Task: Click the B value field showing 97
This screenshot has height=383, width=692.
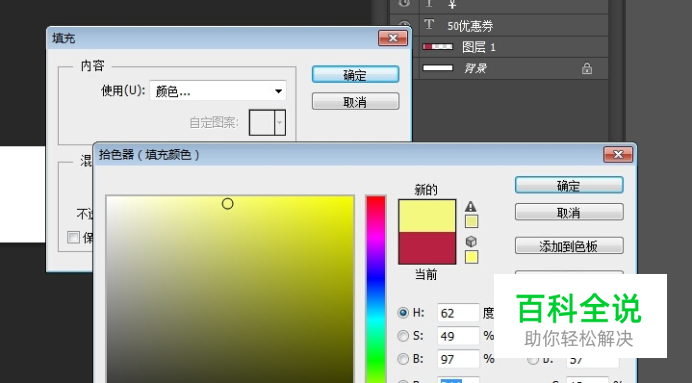Action: click(458, 359)
